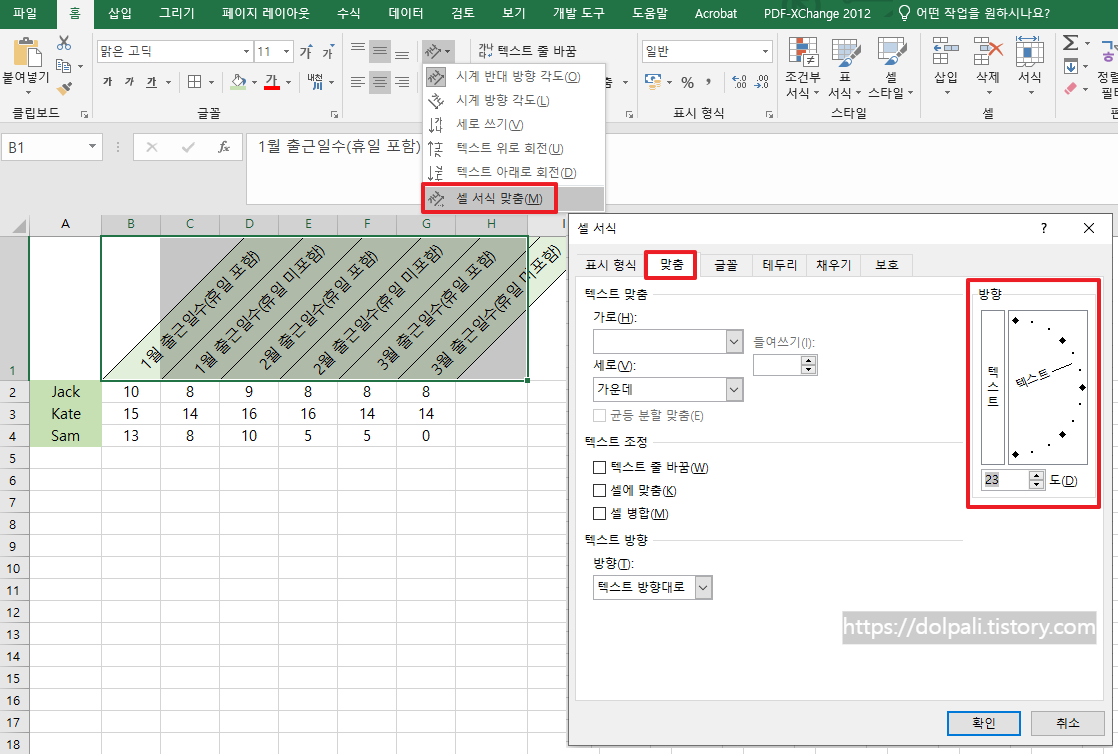The width and height of the screenshot is (1118, 754).
Task: Click Increase Decimal icon
Action: click(739, 82)
